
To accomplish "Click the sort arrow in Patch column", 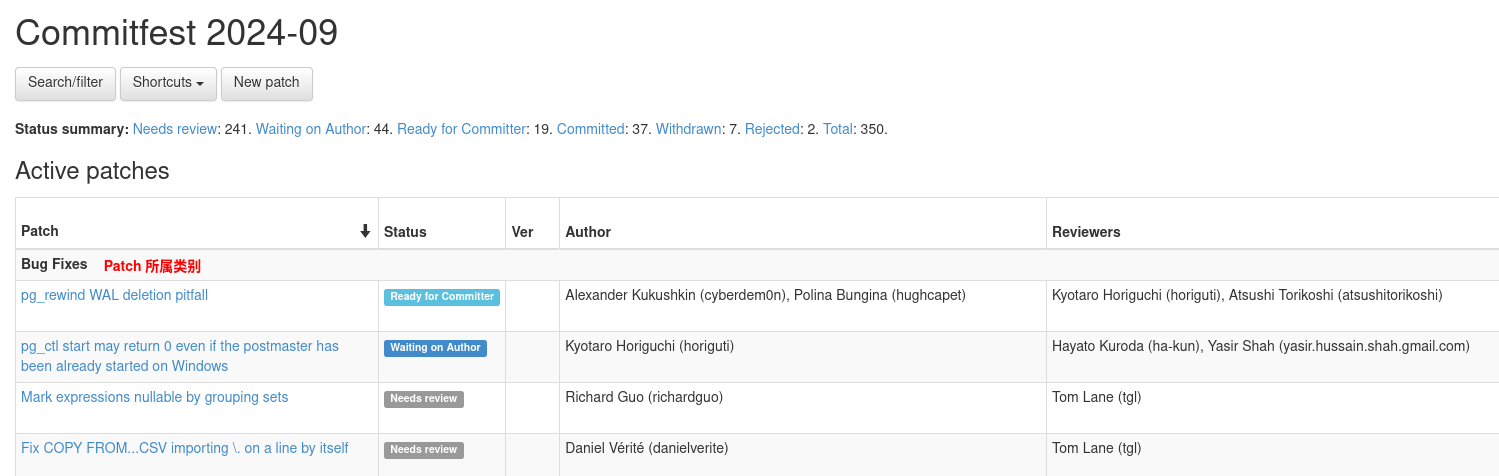I will pyautogui.click(x=365, y=232).
